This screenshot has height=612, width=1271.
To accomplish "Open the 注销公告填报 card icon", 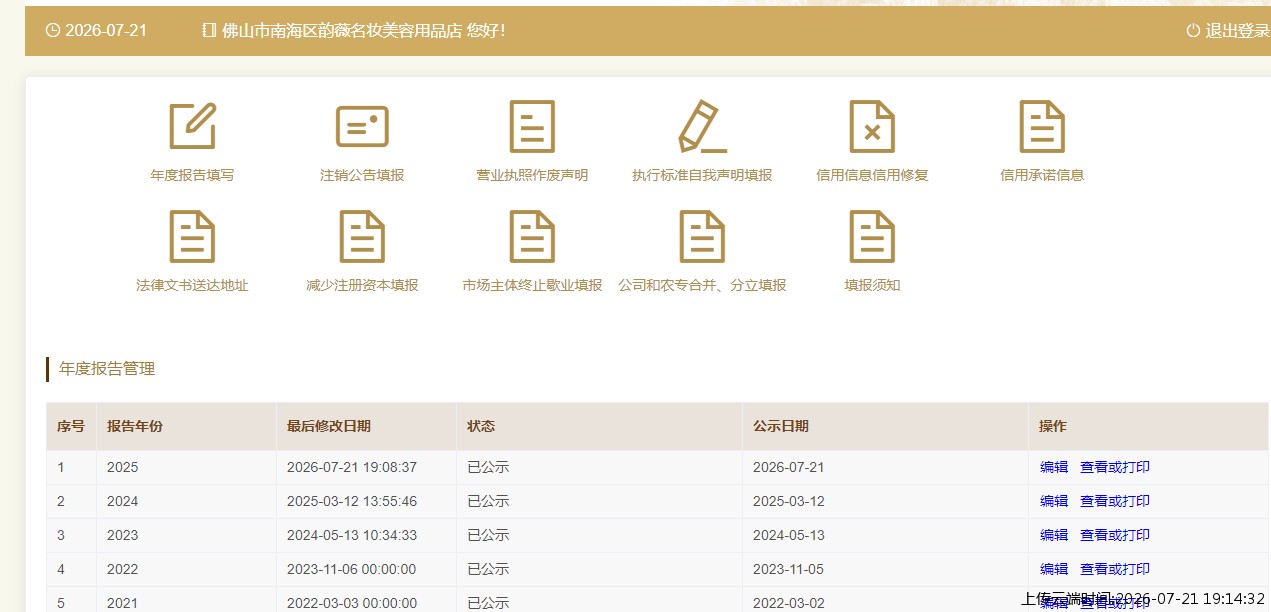I will pyautogui.click(x=362, y=126).
